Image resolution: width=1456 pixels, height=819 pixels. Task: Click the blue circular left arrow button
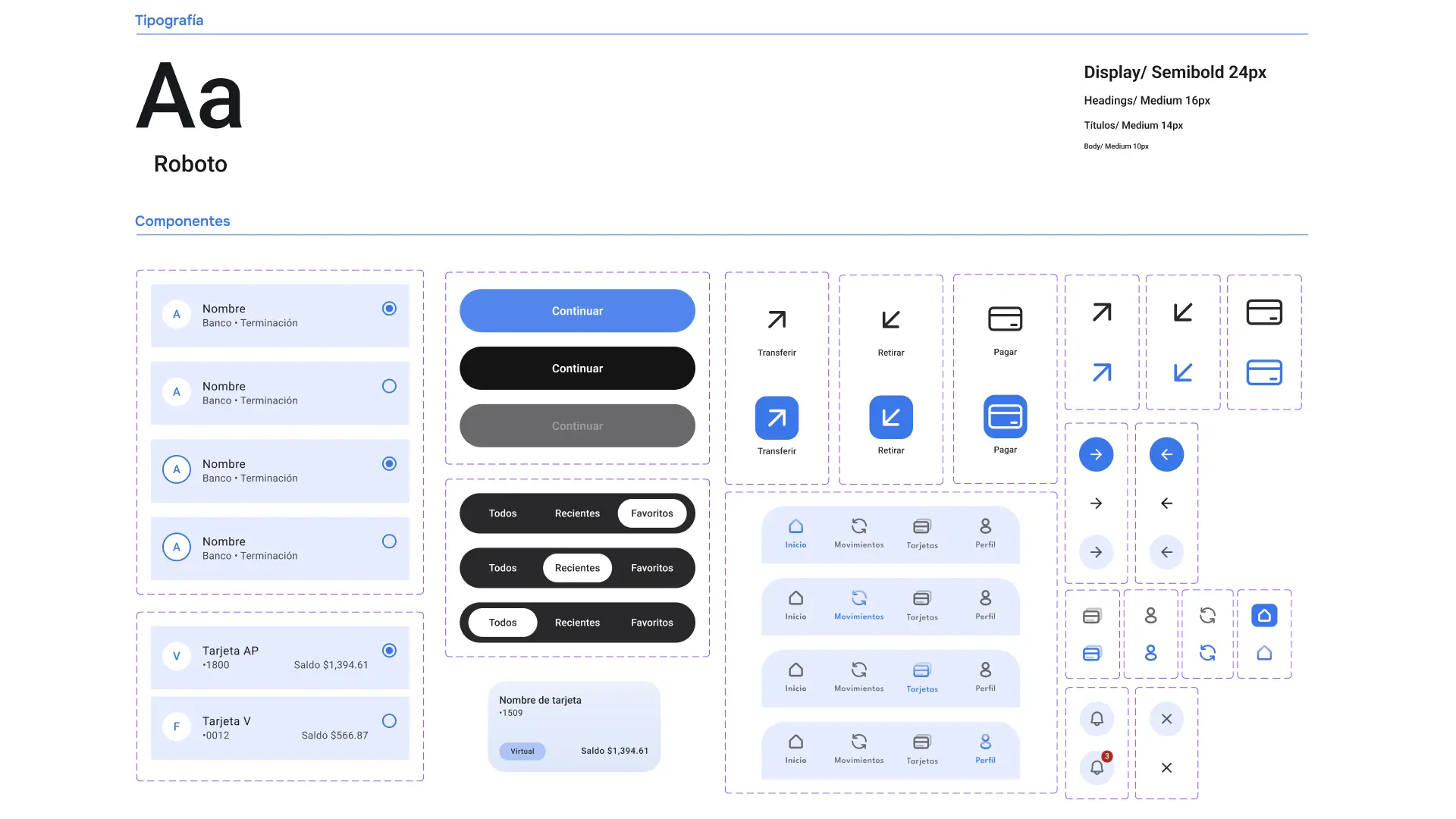click(x=1167, y=454)
